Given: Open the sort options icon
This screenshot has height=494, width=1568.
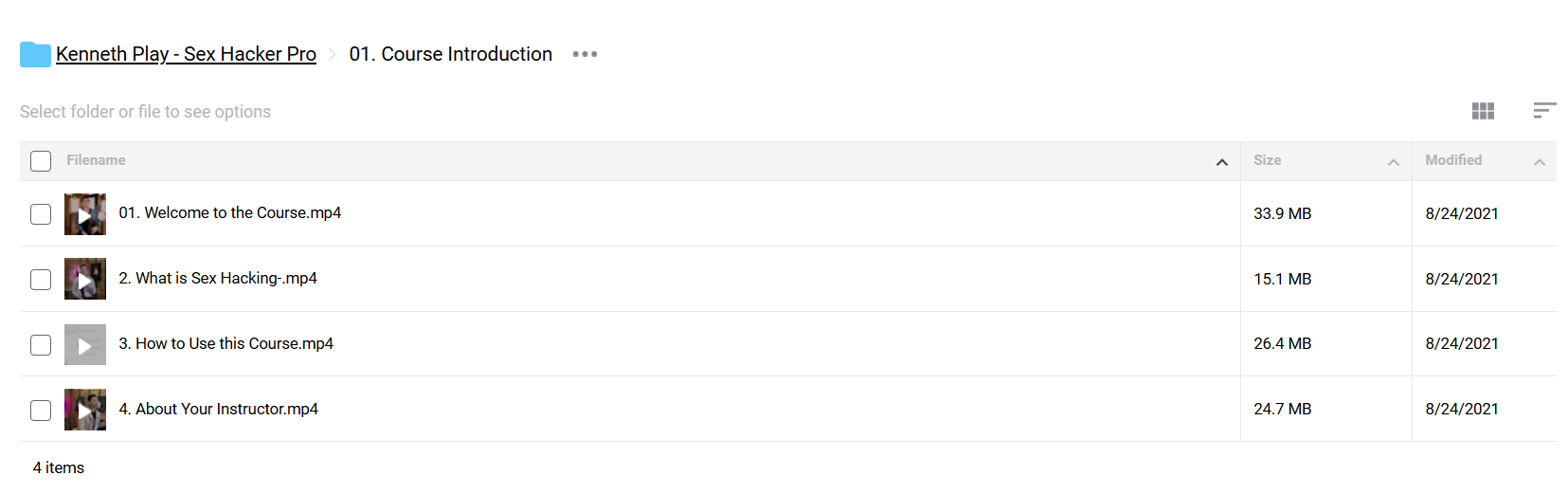Looking at the screenshot, I should [1544, 111].
